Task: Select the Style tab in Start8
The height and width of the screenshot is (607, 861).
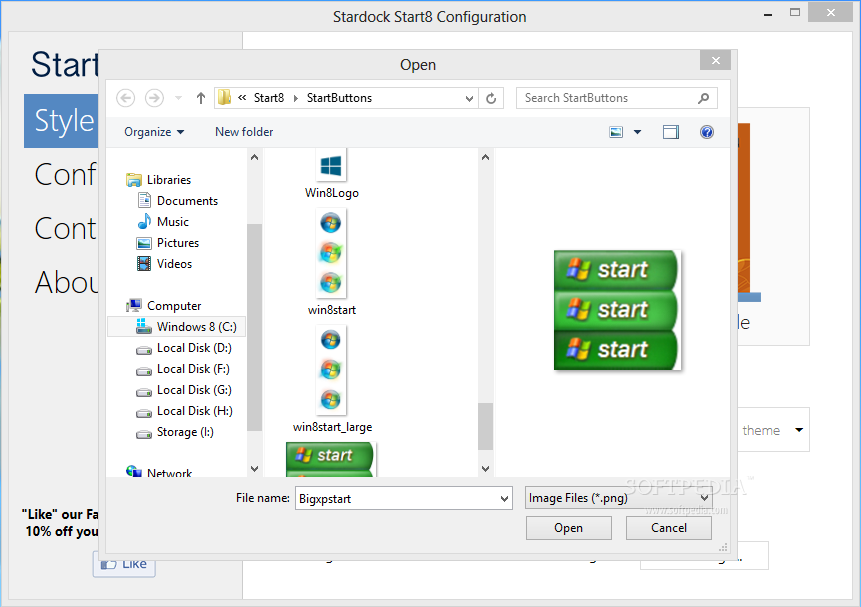Action: 62,120
